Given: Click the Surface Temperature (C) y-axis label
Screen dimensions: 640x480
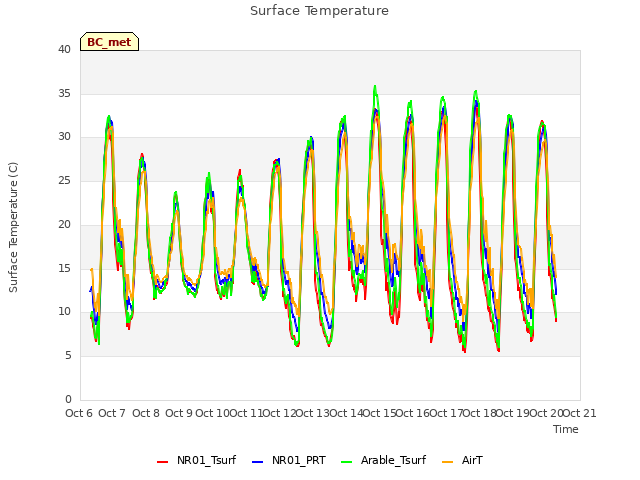Looking at the screenshot, I should point(13,227).
